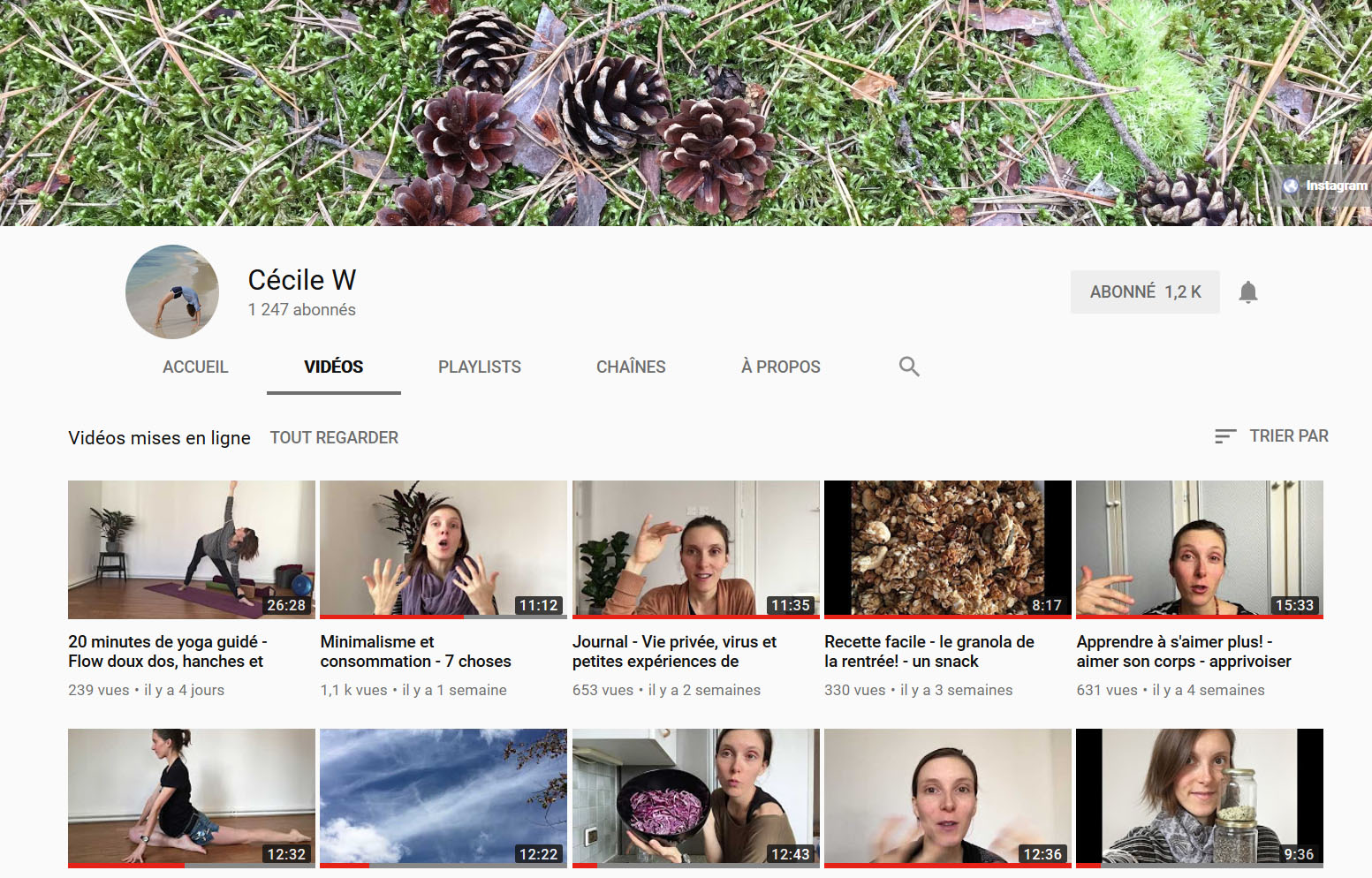The width and height of the screenshot is (1372, 878).
Task: Open the Apprendre à s'aimer plus thumbnail
Action: click(x=1200, y=549)
